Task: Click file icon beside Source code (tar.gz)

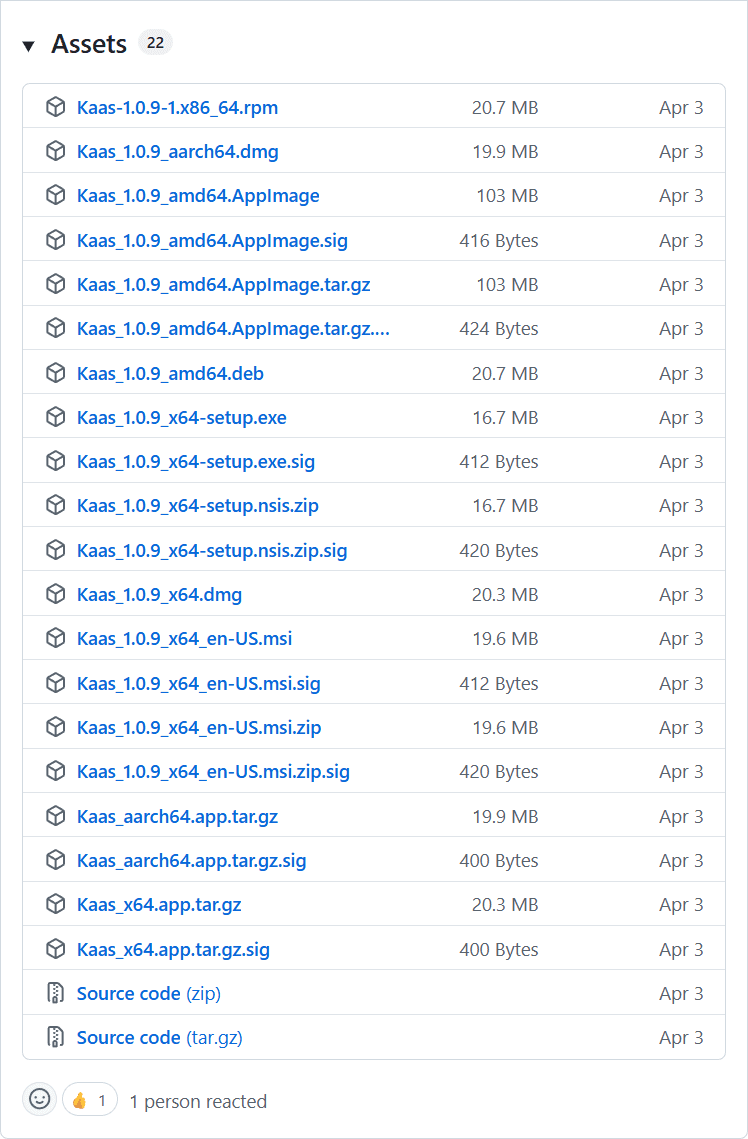Action: [x=55, y=1037]
